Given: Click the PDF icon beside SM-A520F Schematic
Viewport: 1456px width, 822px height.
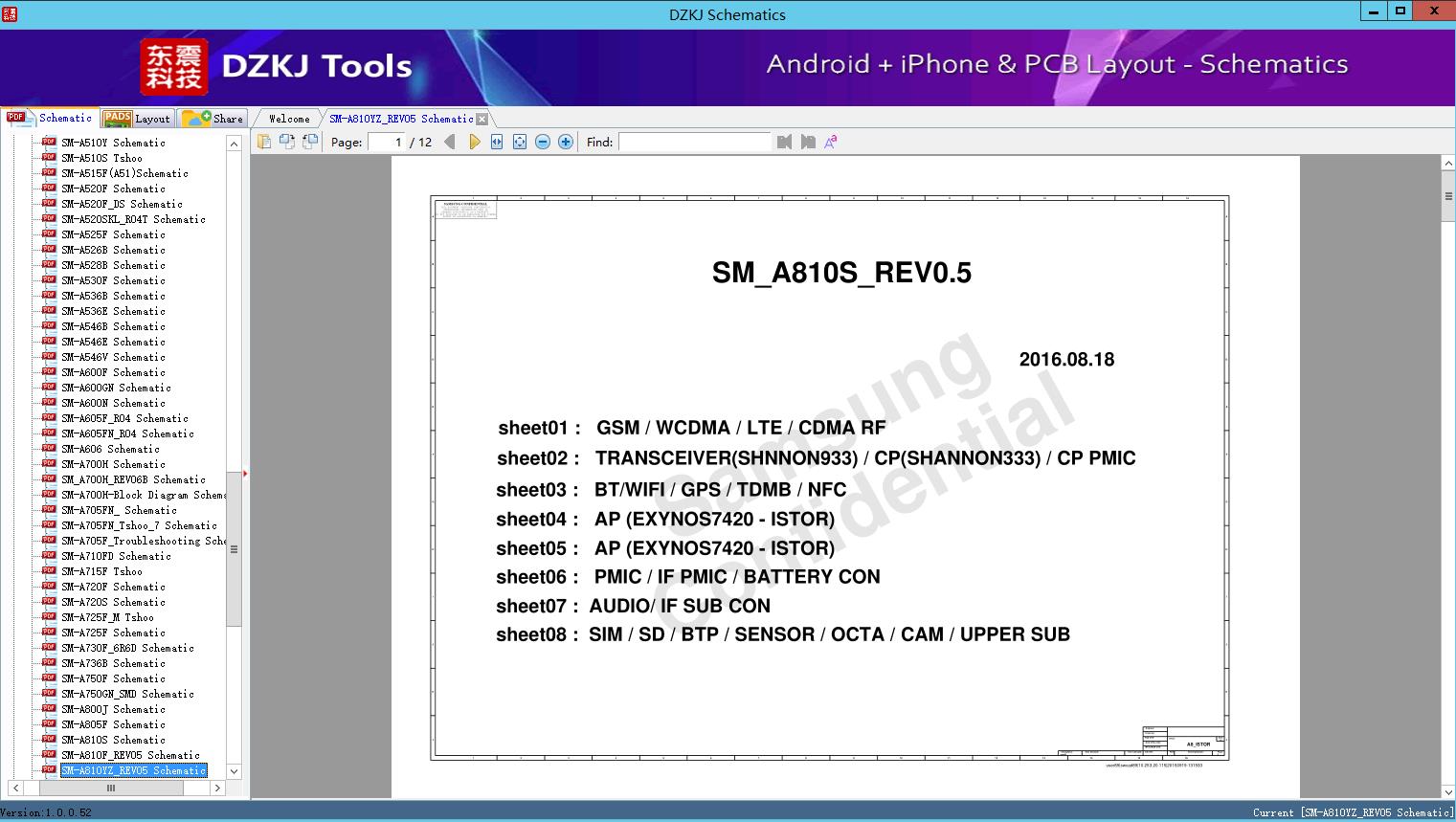Looking at the screenshot, I should (x=49, y=189).
